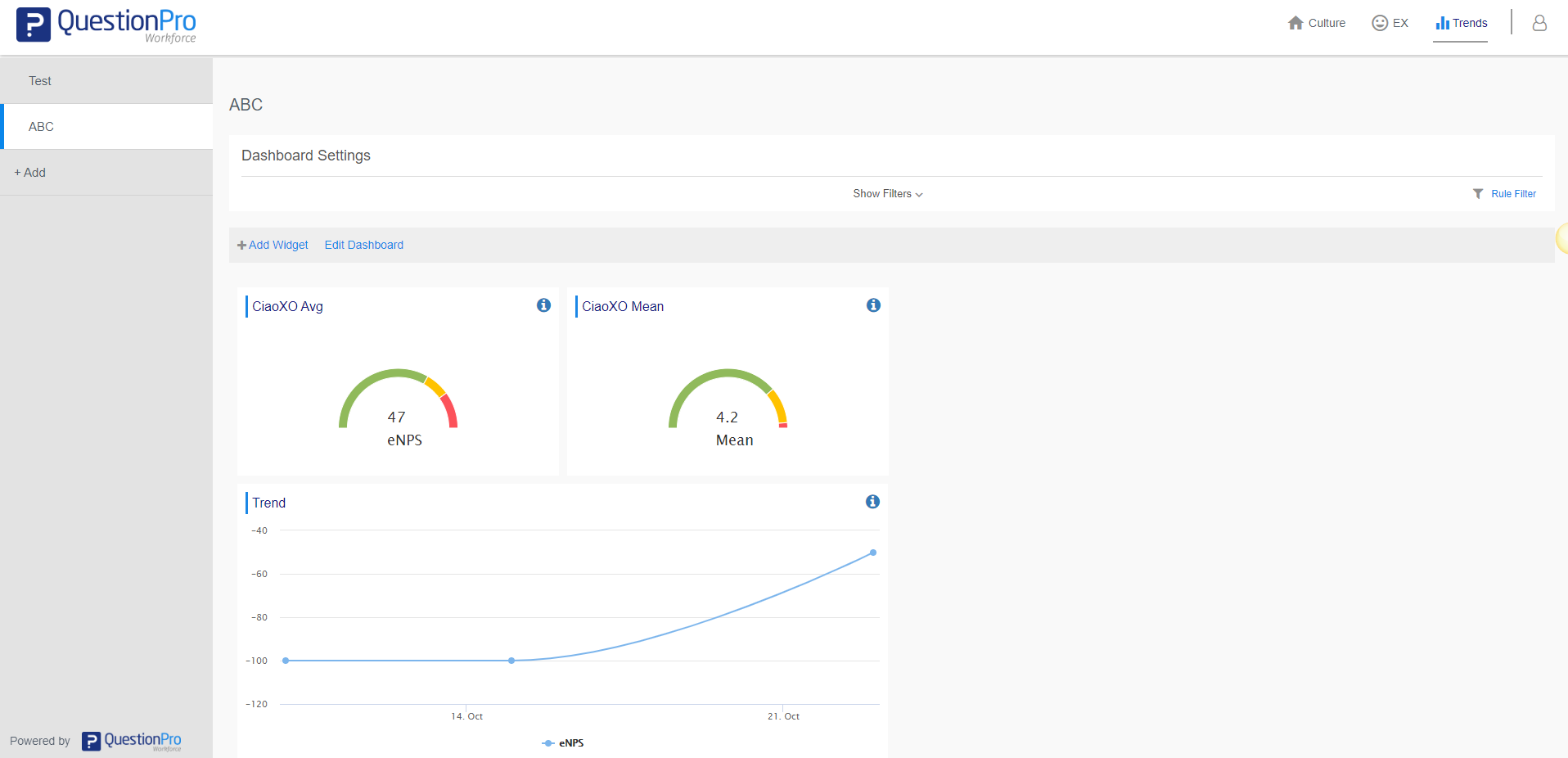Image resolution: width=1568 pixels, height=758 pixels.
Task: Open Edit Dashboard
Action: click(x=363, y=245)
